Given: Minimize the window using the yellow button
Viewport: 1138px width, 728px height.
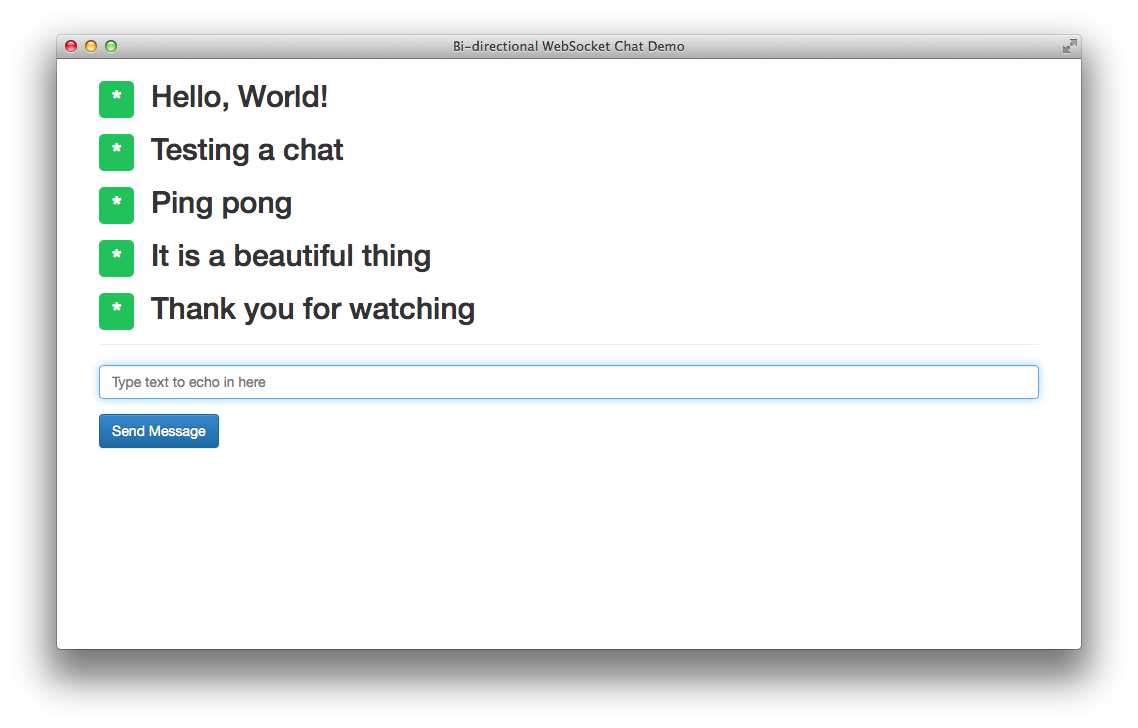Looking at the screenshot, I should (x=91, y=46).
